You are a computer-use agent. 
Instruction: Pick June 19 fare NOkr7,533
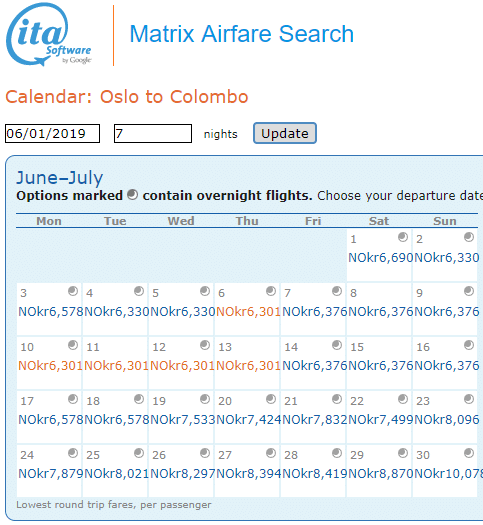(x=182, y=420)
